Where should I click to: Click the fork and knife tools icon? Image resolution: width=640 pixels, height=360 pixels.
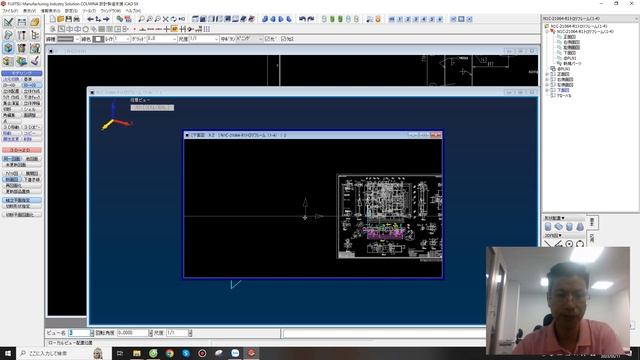pyautogui.click(x=22, y=35)
